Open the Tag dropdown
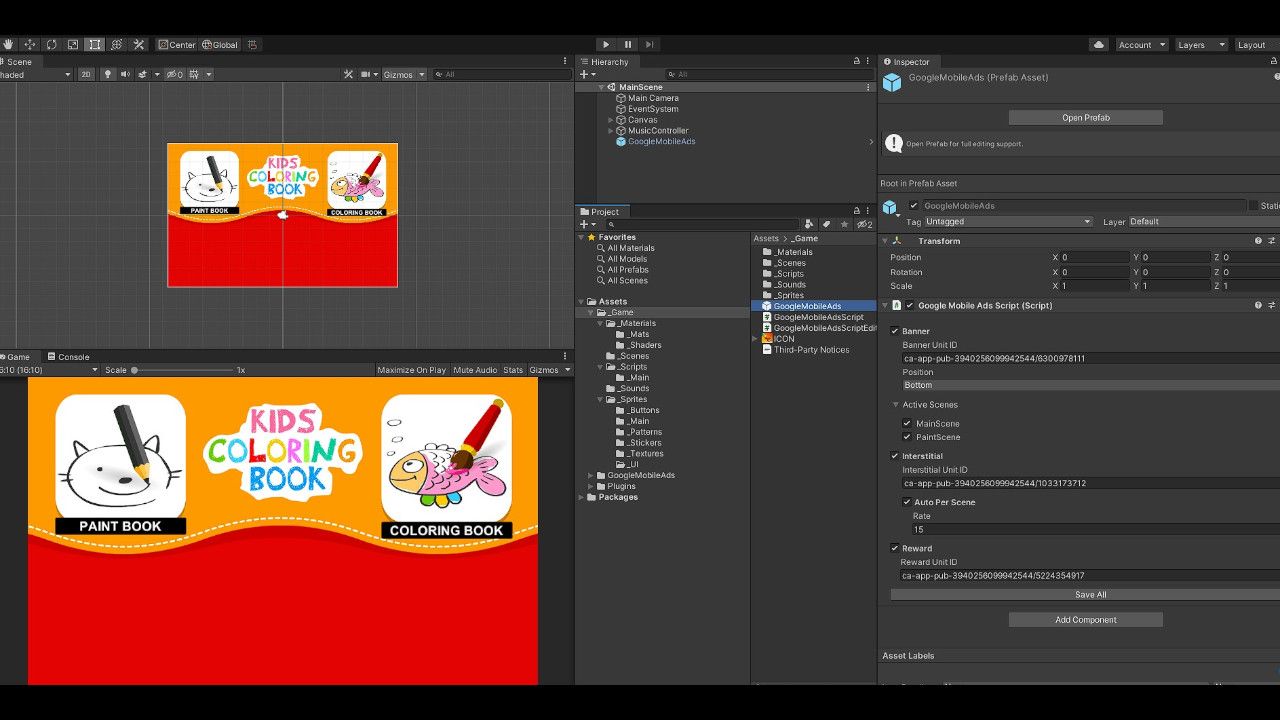 [x=1008, y=222]
